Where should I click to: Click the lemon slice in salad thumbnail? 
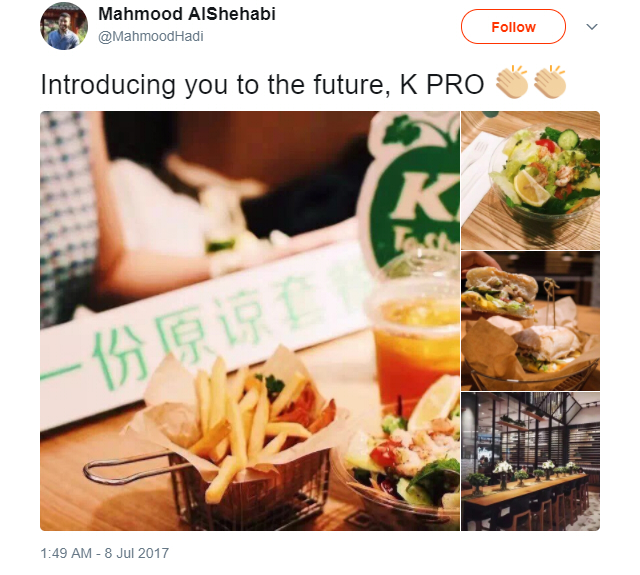point(531,187)
